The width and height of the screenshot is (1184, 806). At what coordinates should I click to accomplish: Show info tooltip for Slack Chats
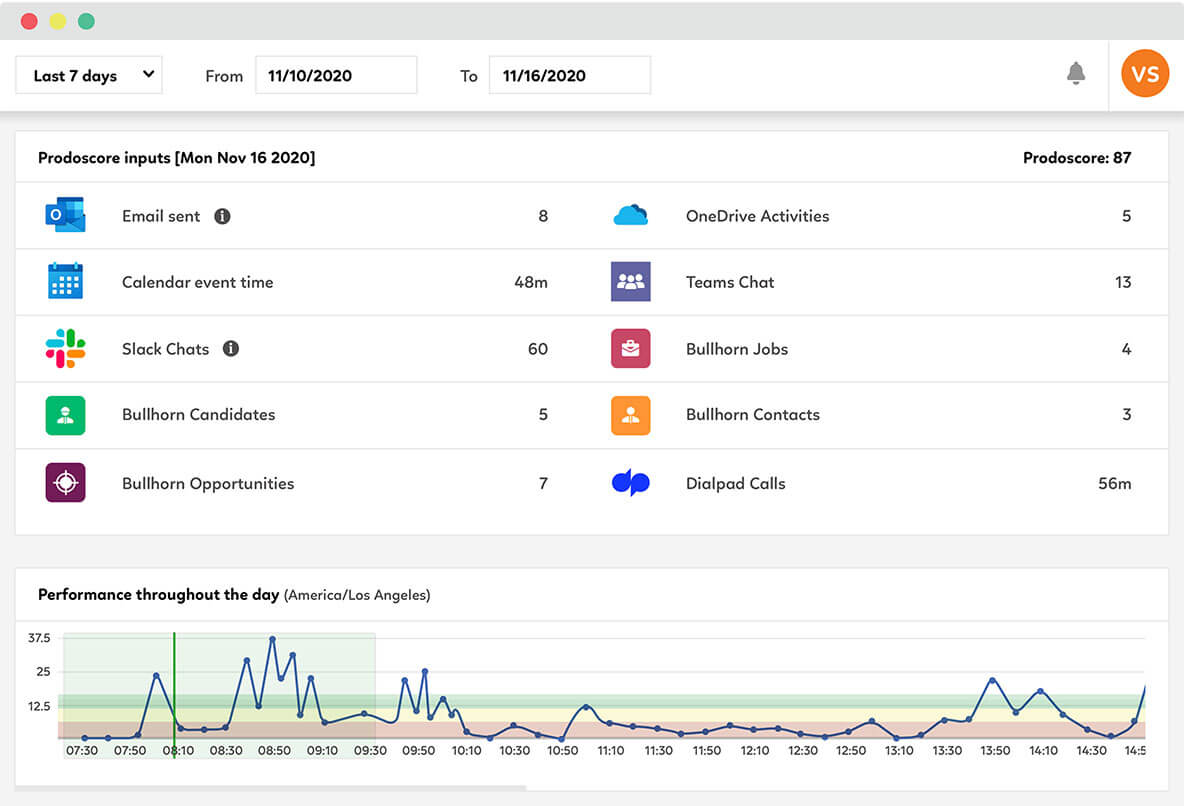(231, 348)
